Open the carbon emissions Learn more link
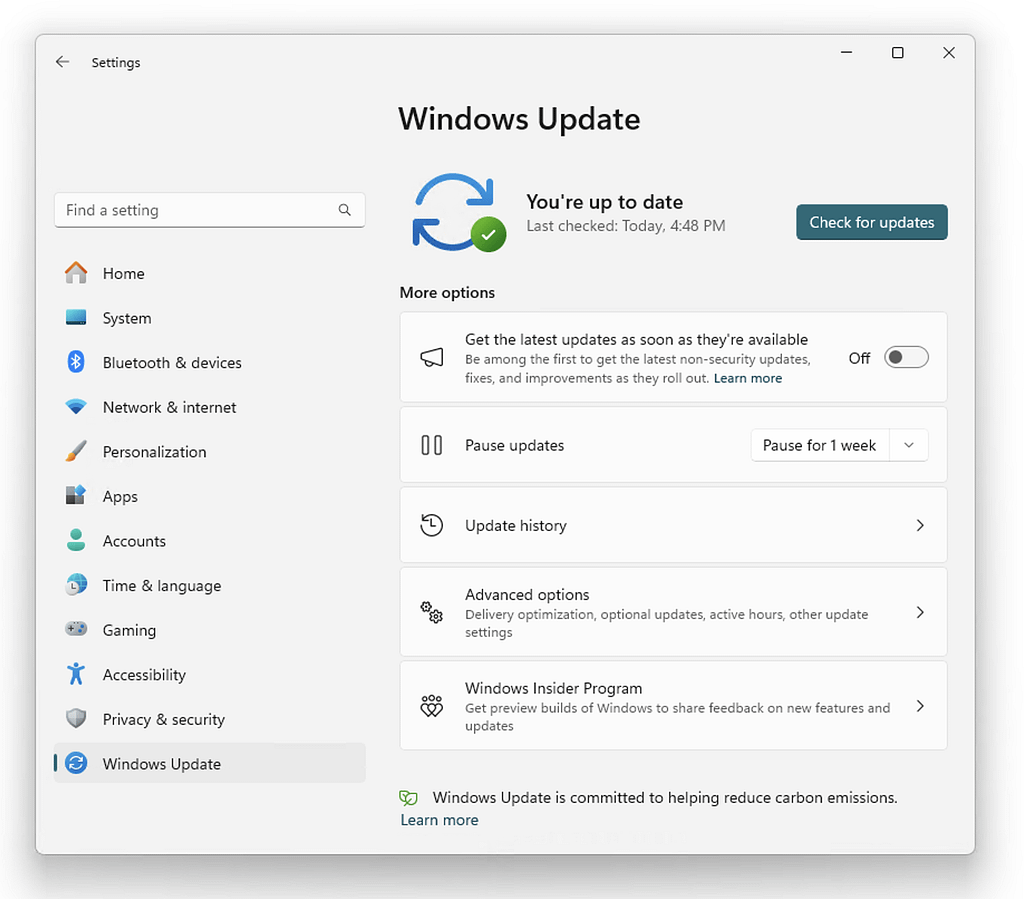Image resolution: width=1024 pixels, height=899 pixels. pyautogui.click(x=439, y=819)
